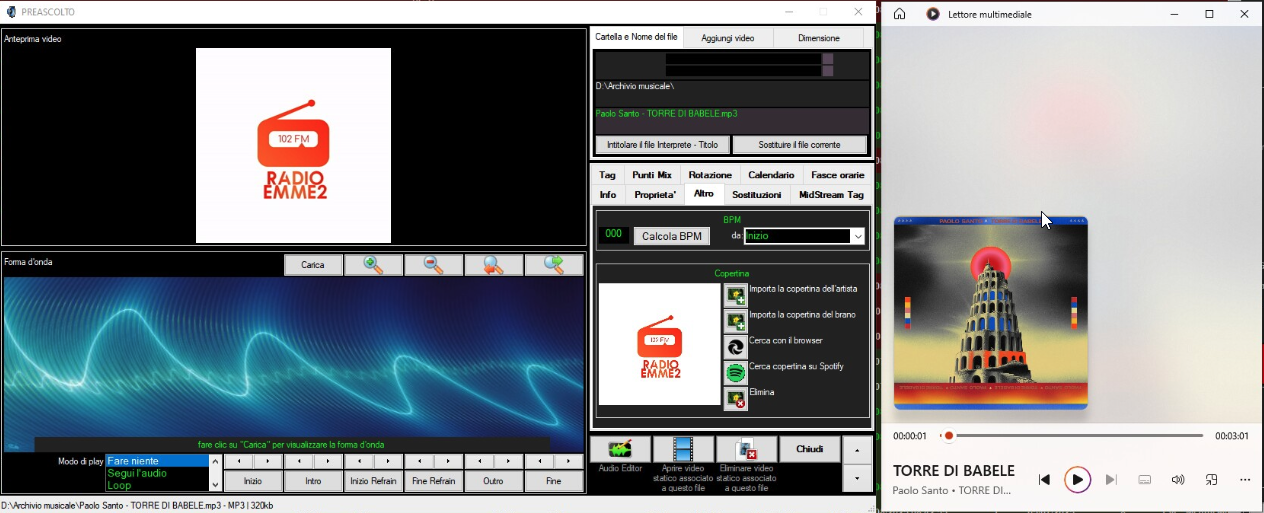This screenshot has width=1264, height=513.
Task: Click the Carica waveform button
Action: coord(314,265)
